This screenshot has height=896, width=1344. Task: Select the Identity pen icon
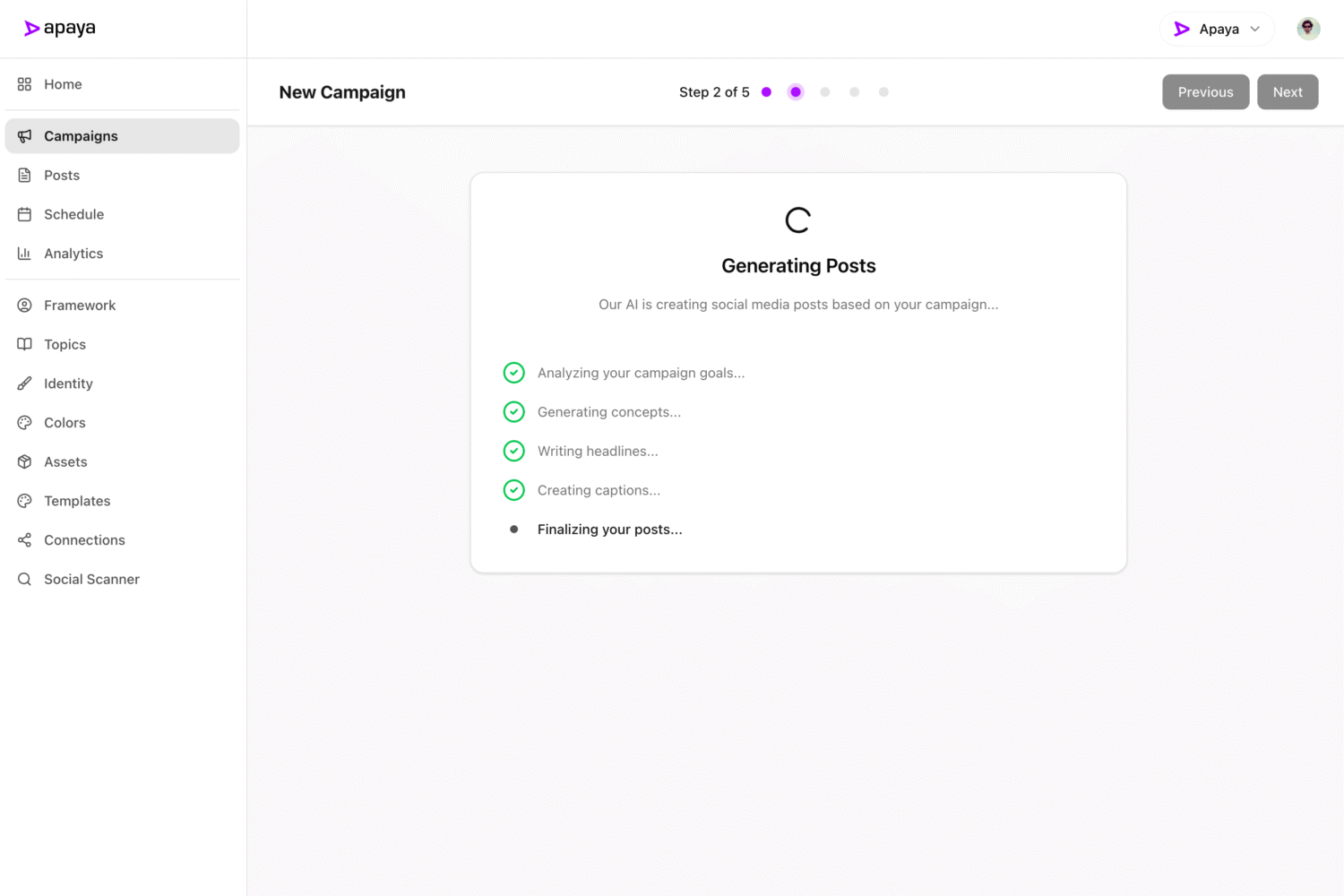point(24,383)
